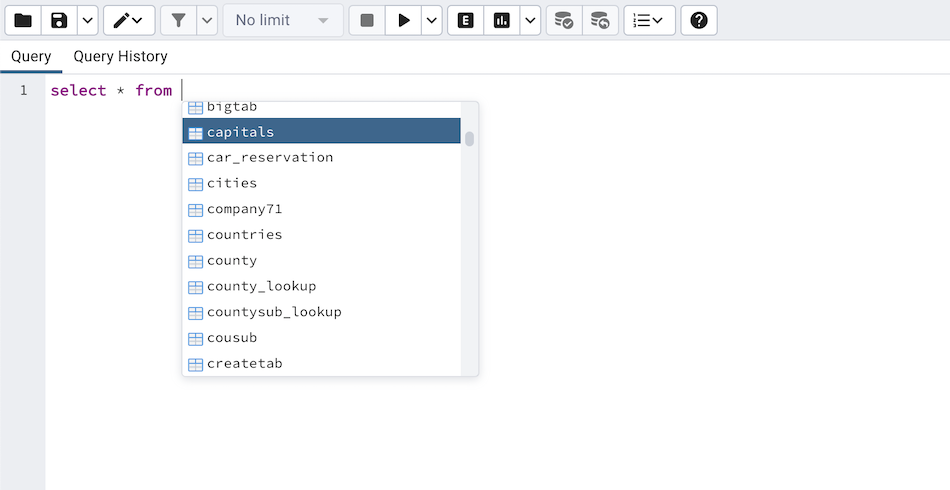Viewport: 950px width, 490px height.
Task: Select the Query tab
Action: (31, 56)
